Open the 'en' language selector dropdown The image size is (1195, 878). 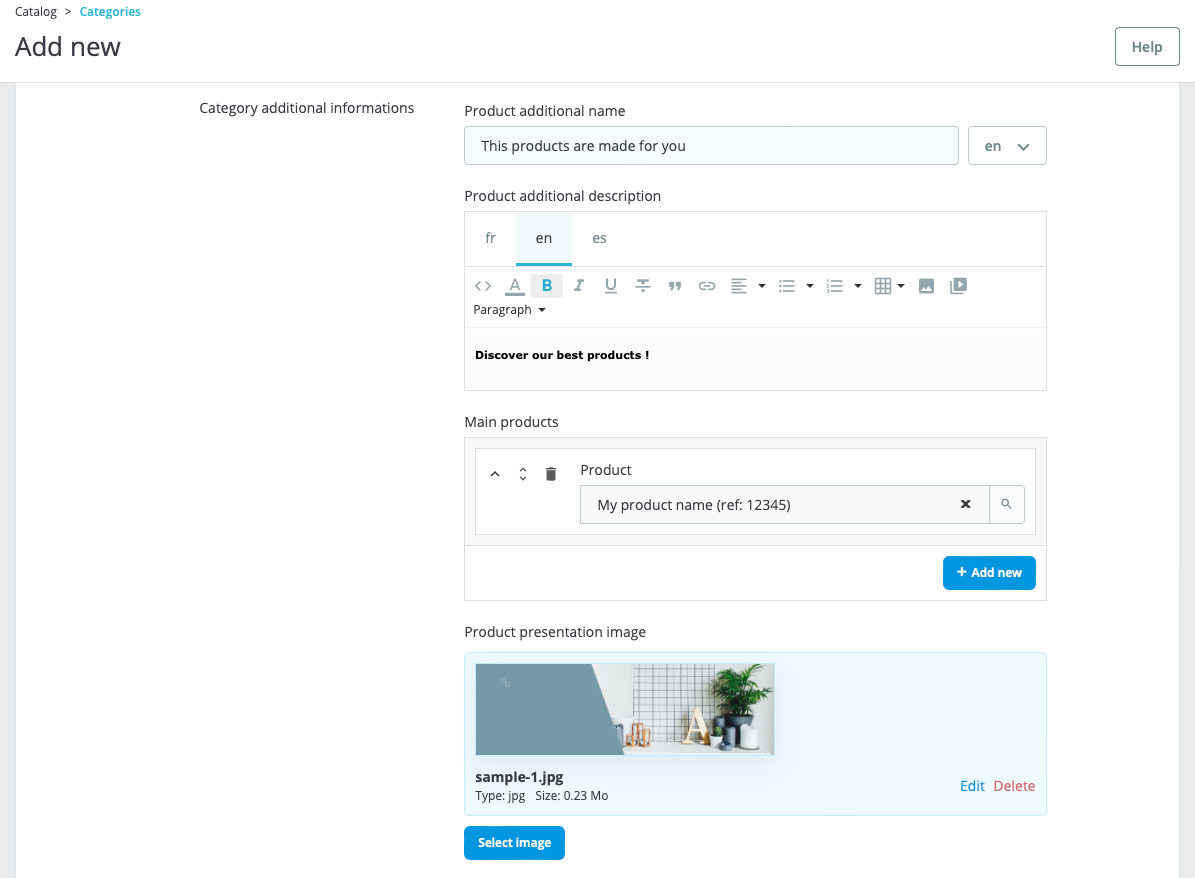1006,145
